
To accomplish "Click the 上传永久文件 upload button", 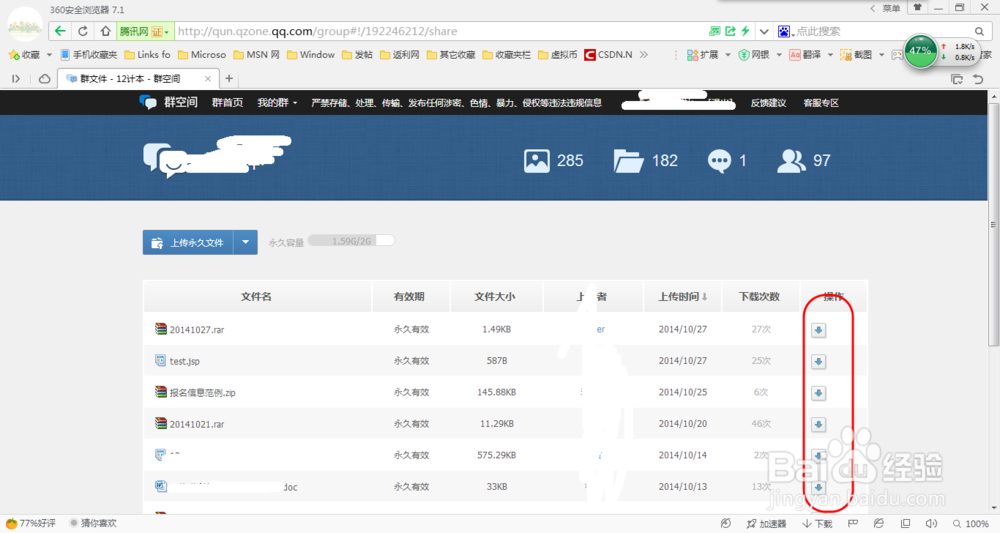I will (188, 242).
